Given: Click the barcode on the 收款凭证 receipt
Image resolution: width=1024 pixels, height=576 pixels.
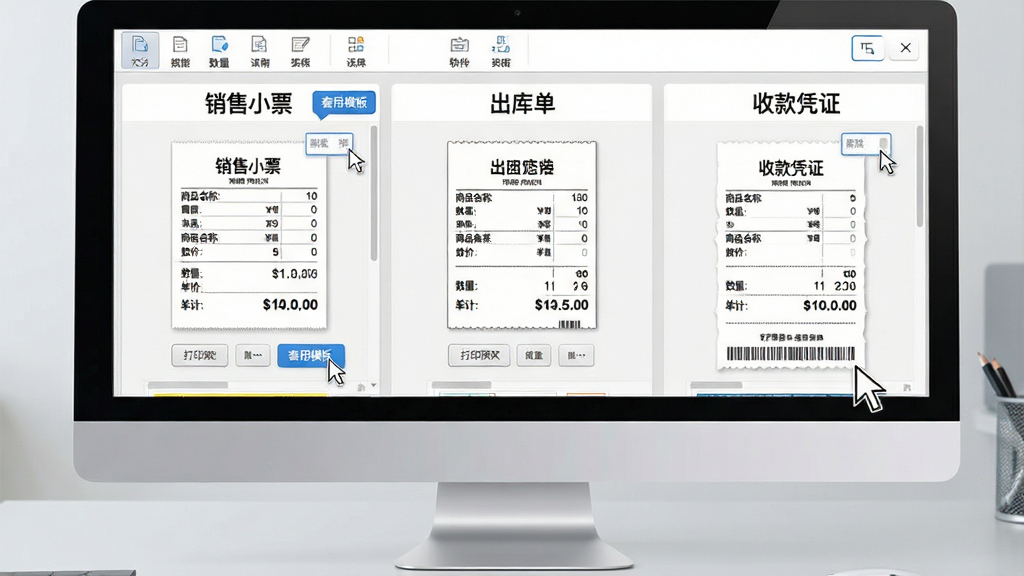Looking at the screenshot, I should pos(791,353).
